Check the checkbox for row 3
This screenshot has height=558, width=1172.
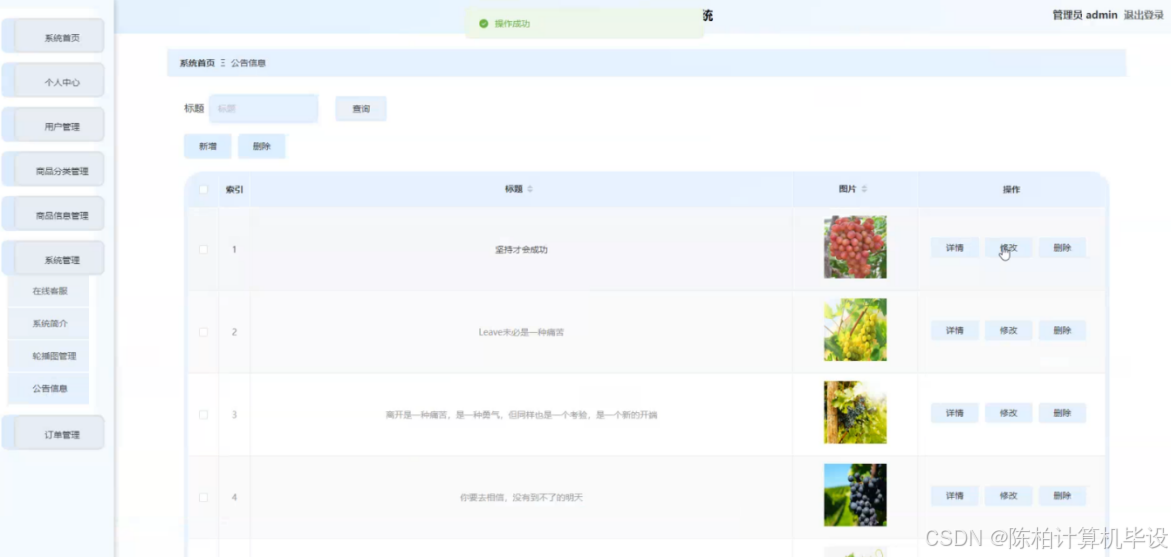(x=203, y=414)
